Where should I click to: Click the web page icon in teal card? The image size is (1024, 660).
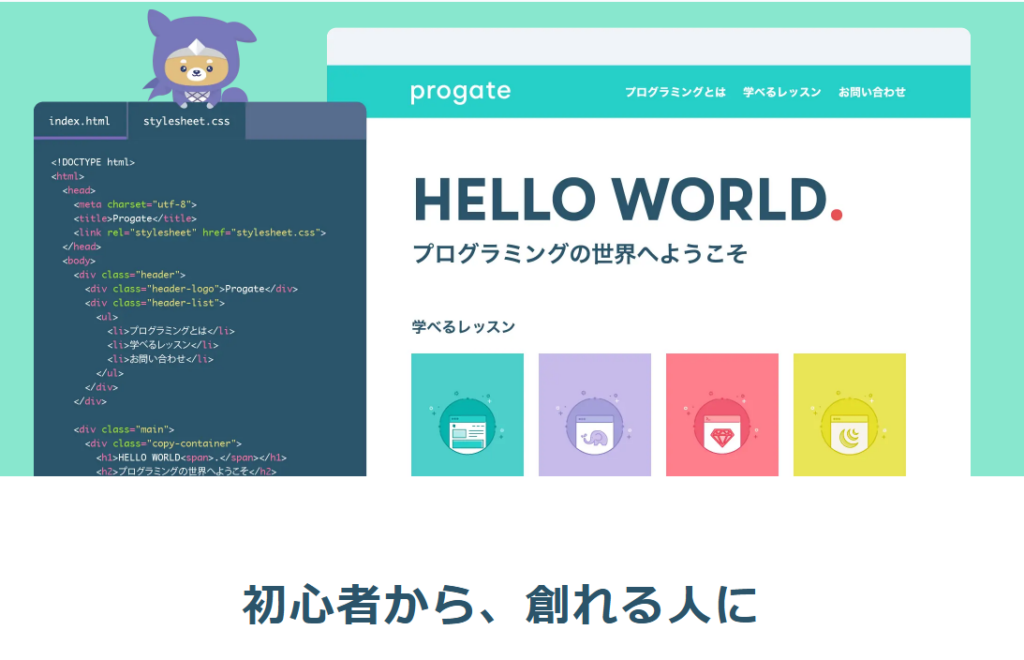468,428
